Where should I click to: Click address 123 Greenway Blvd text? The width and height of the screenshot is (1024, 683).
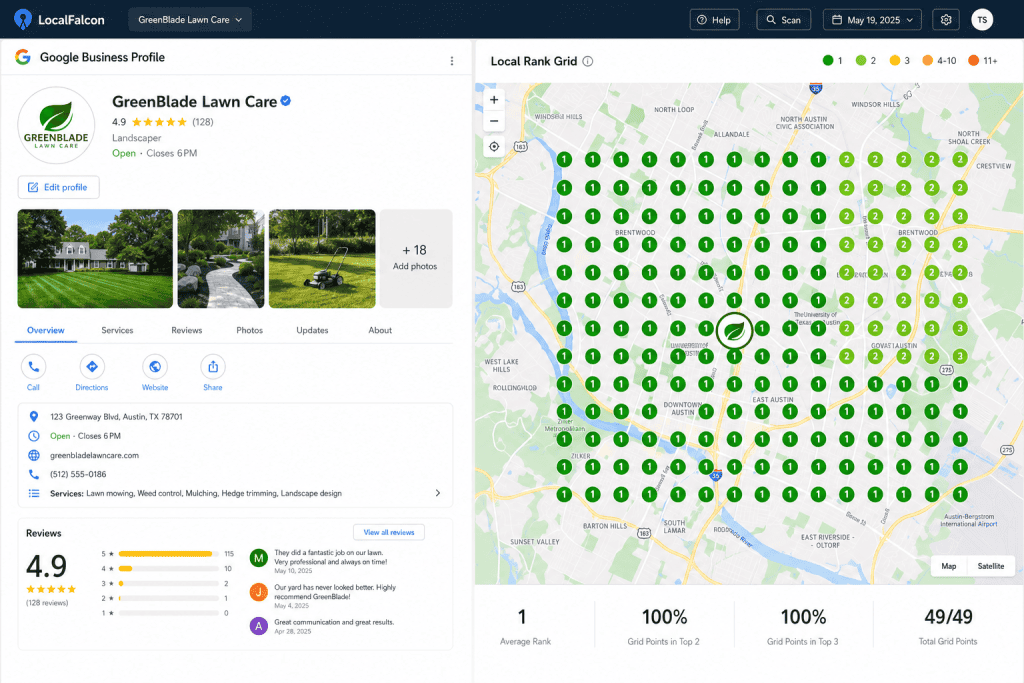click(116, 417)
